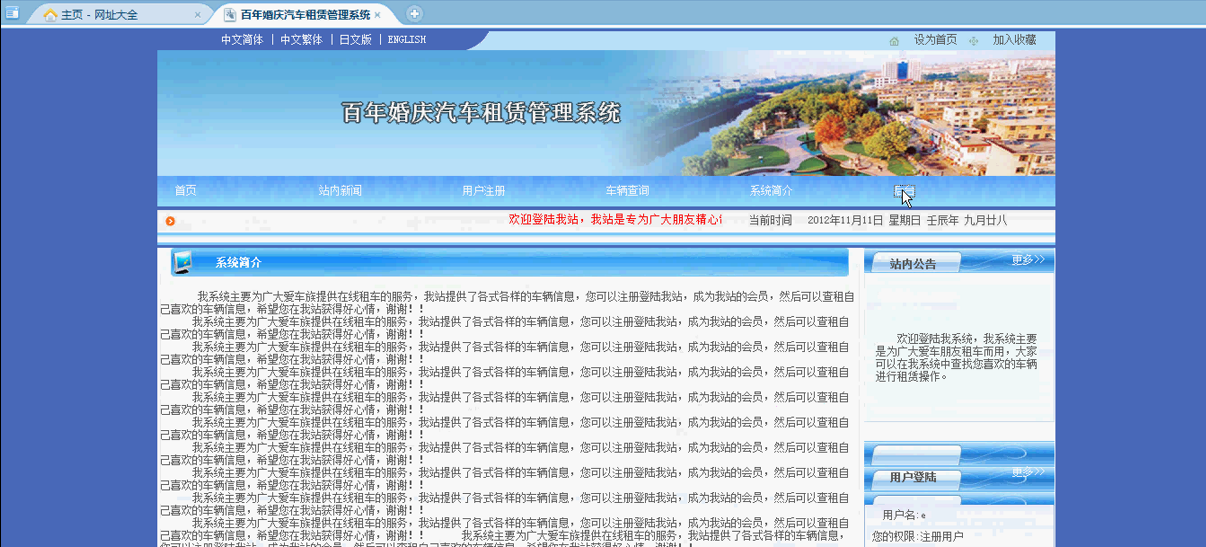Click the green icon beside 加入收藏
Screen dimensions: 1206x547
coord(974,41)
